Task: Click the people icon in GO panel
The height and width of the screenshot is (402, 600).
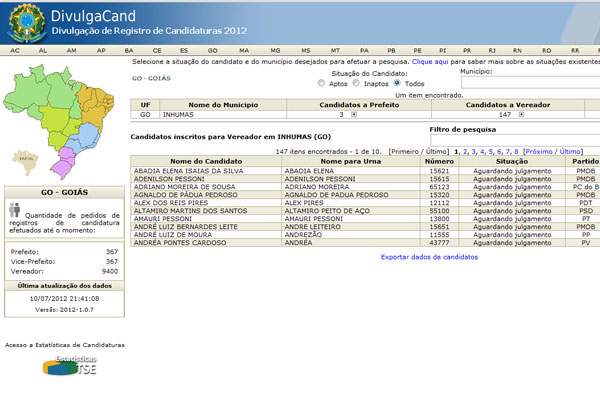Action: point(15,210)
